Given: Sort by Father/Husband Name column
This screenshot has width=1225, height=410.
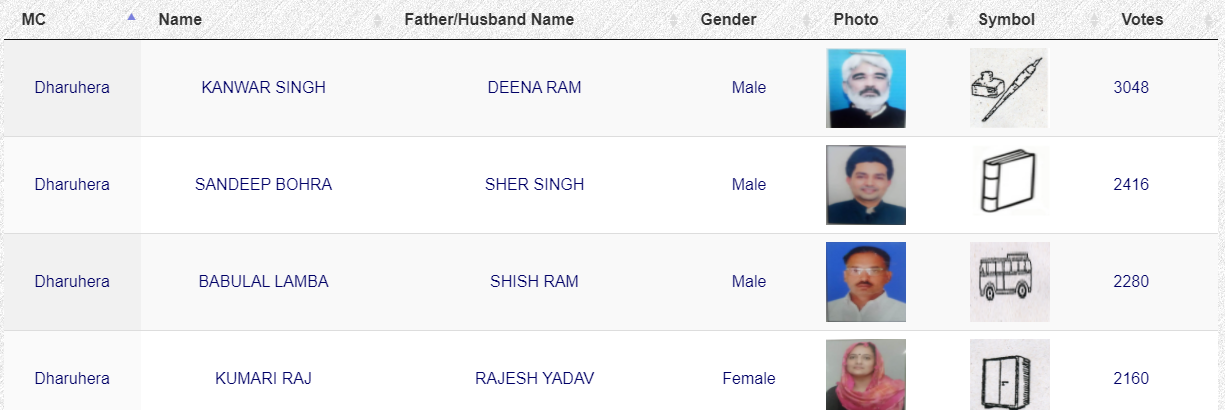Looking at the screenshot, I should click(x=489, y=20).
